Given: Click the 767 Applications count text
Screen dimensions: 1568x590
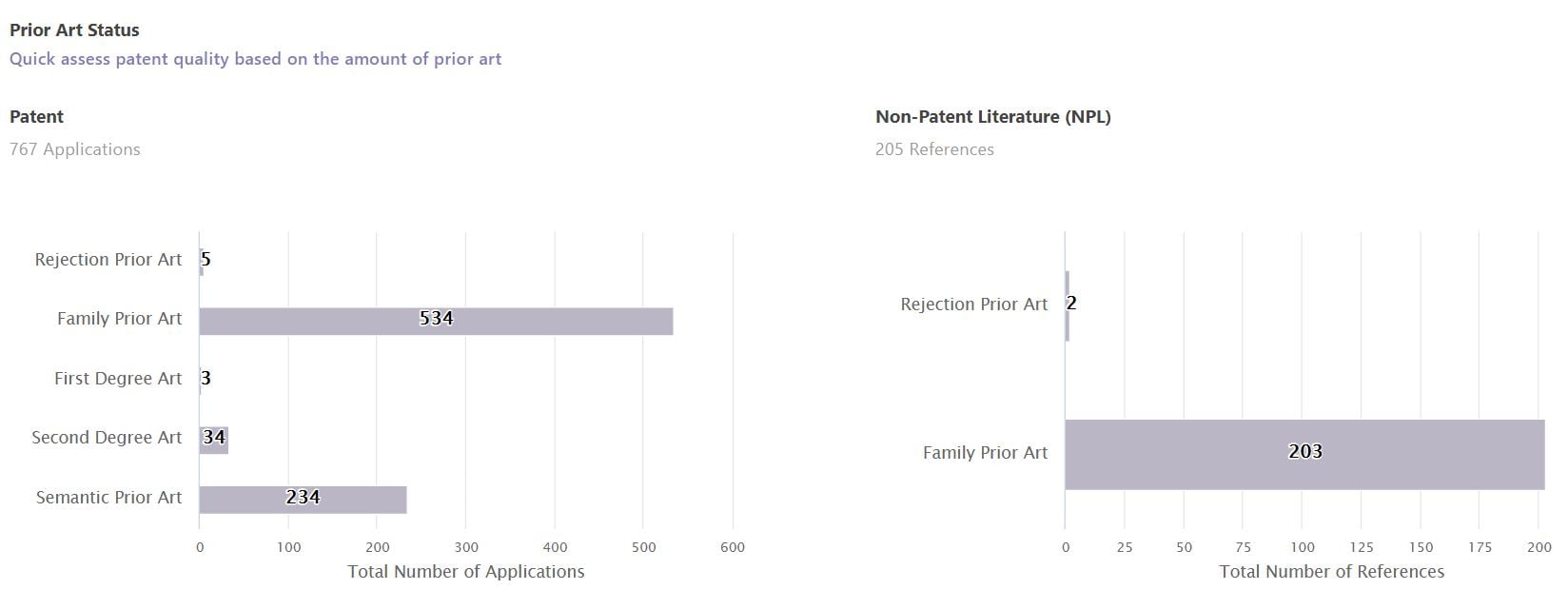Looking at the screenshot, I should pyautogui.click(x=74, y=149).
